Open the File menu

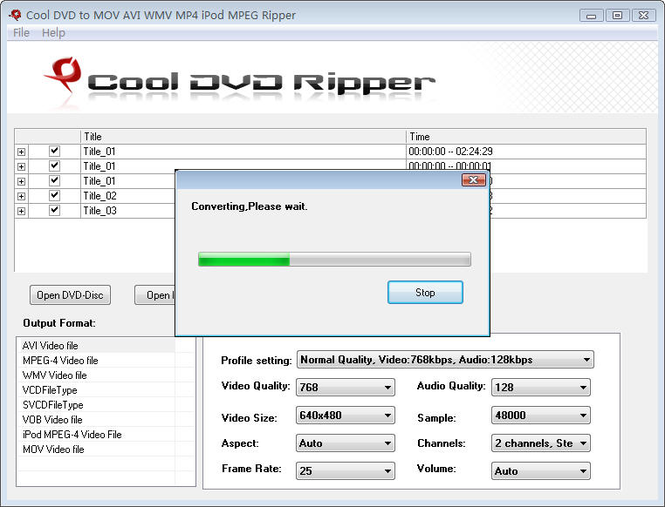[x=21, y=33]
